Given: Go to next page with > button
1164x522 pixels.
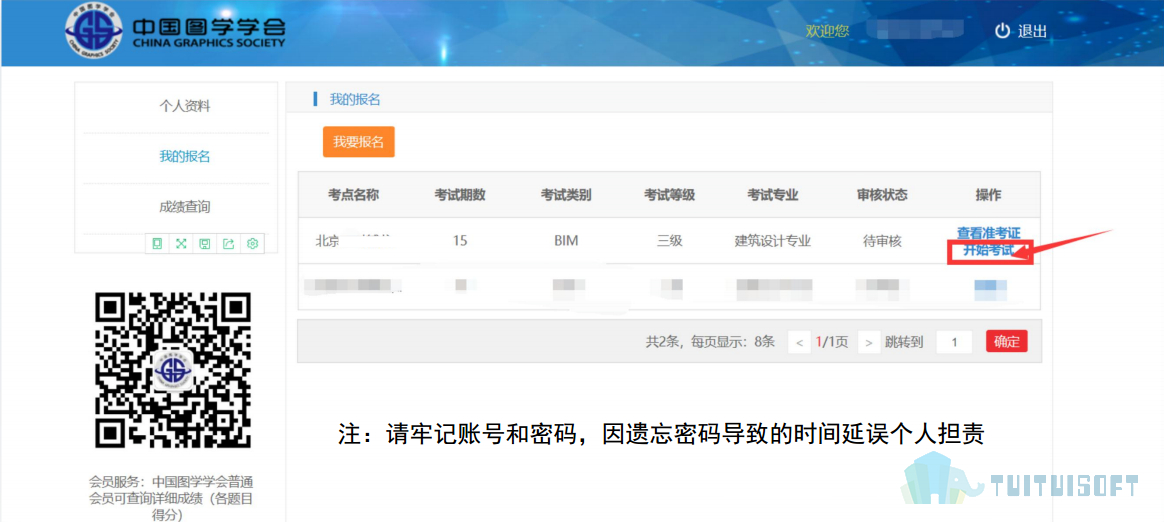Looking at the screenshot, I should (x=869, y=342).
